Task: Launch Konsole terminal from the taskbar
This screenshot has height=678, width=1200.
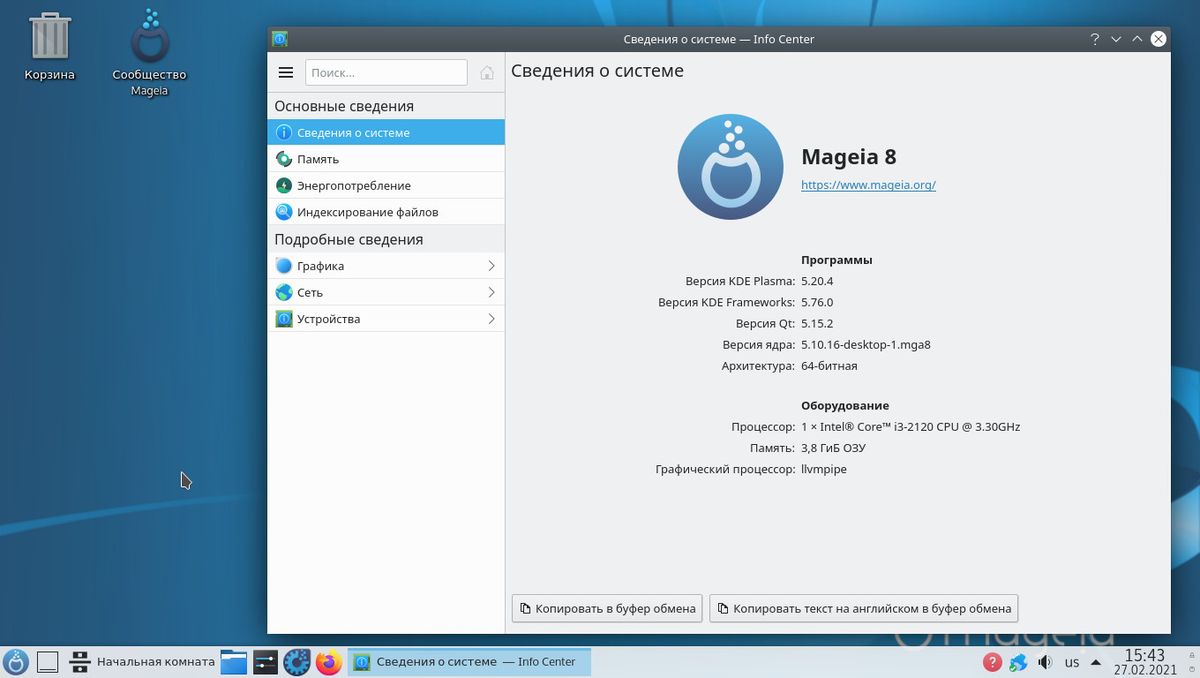Action: pyautogui.click(x=264, y=662)
